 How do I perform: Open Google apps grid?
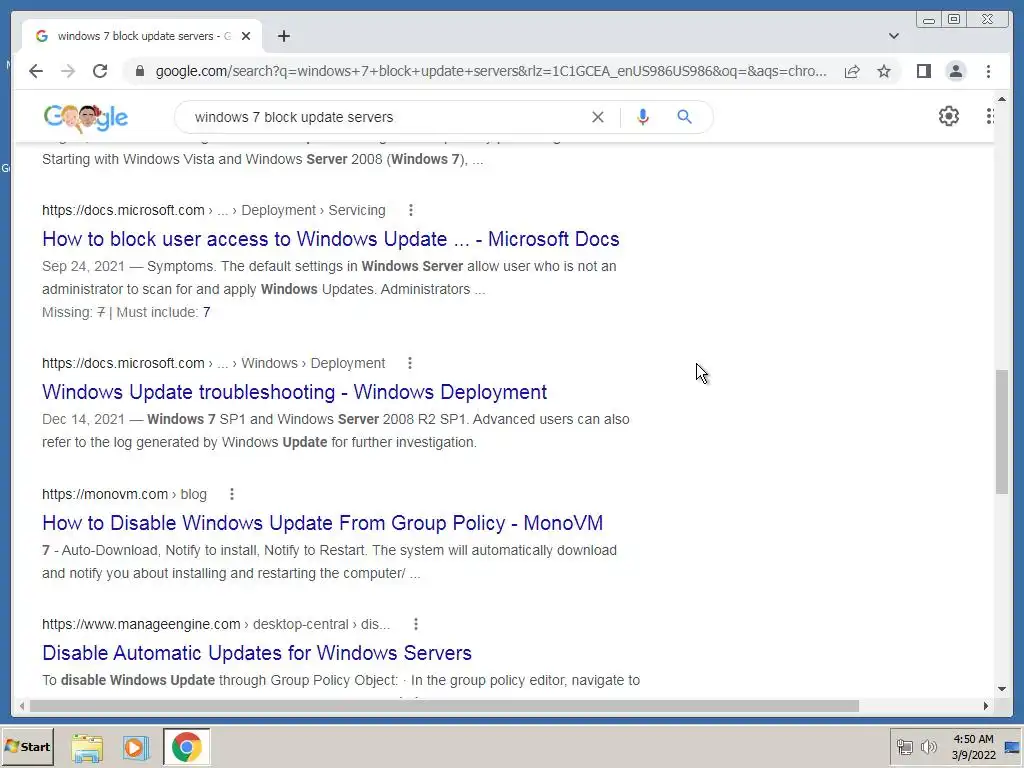coord(989,116)
